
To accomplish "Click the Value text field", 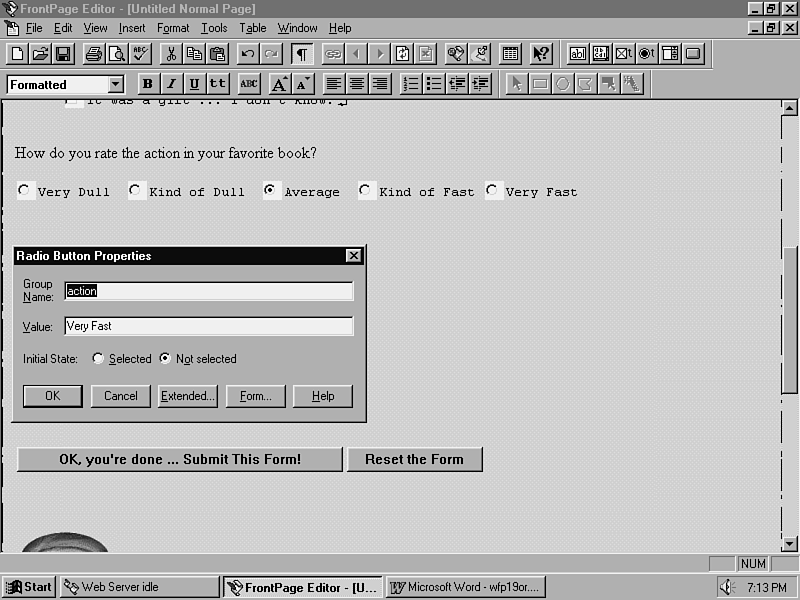I will pos(208,326).
